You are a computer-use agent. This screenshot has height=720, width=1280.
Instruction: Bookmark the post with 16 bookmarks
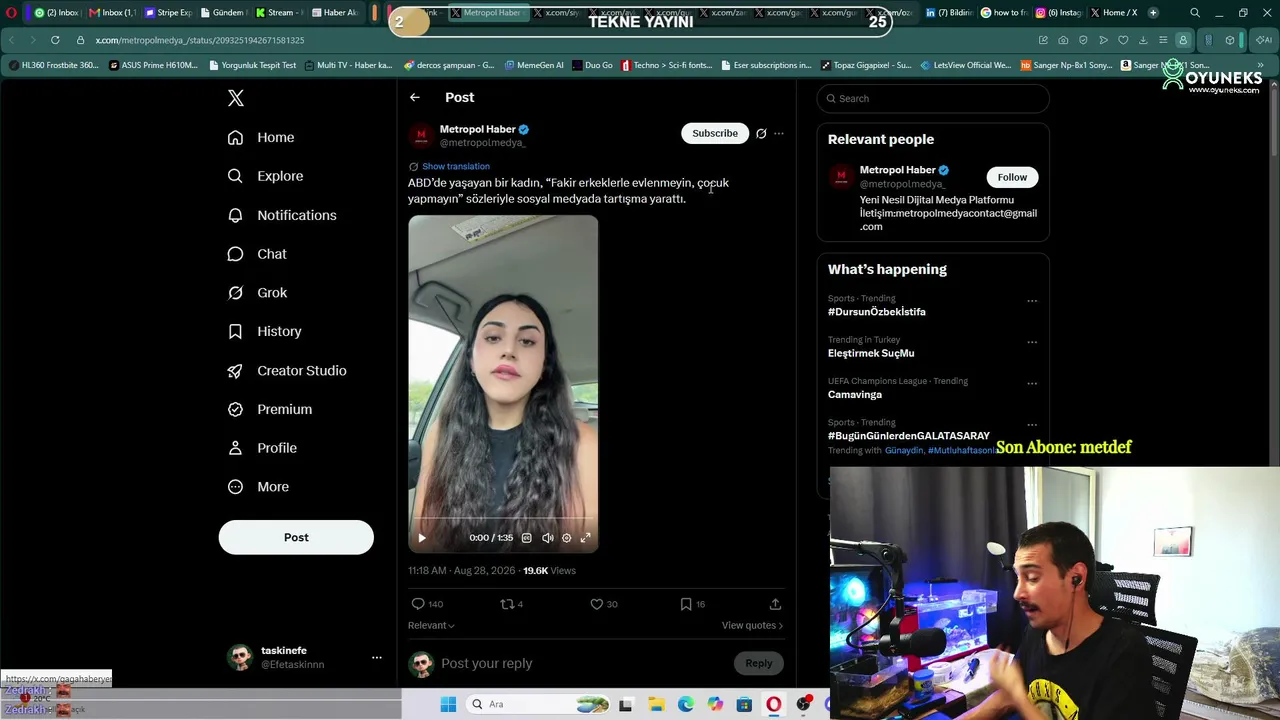point(693,604)
